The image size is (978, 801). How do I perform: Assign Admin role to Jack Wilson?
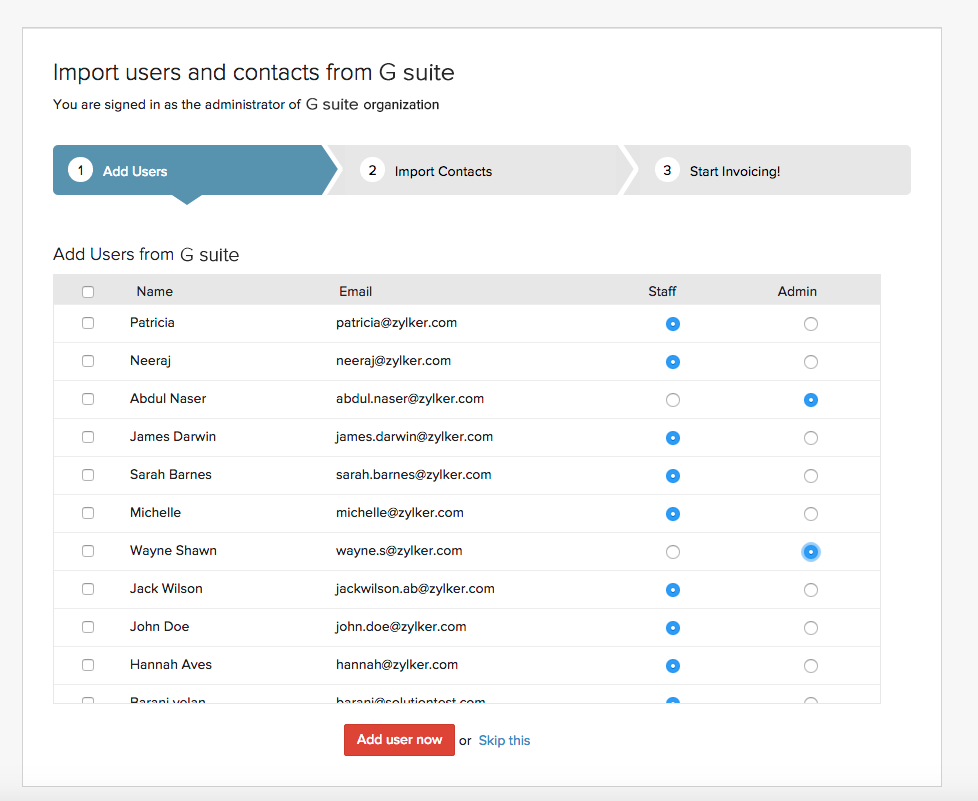pos(811,589)
